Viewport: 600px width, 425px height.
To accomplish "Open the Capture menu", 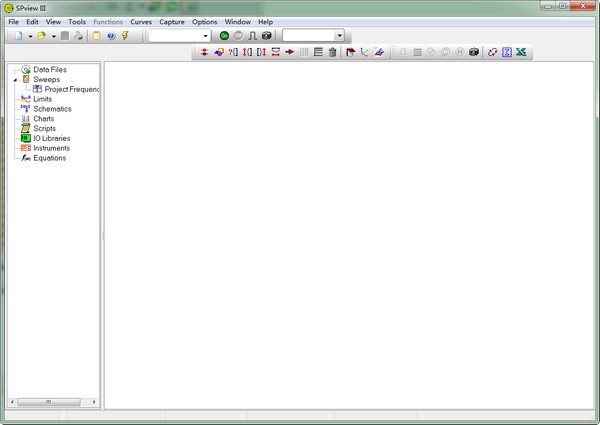I will coord(172,22).
